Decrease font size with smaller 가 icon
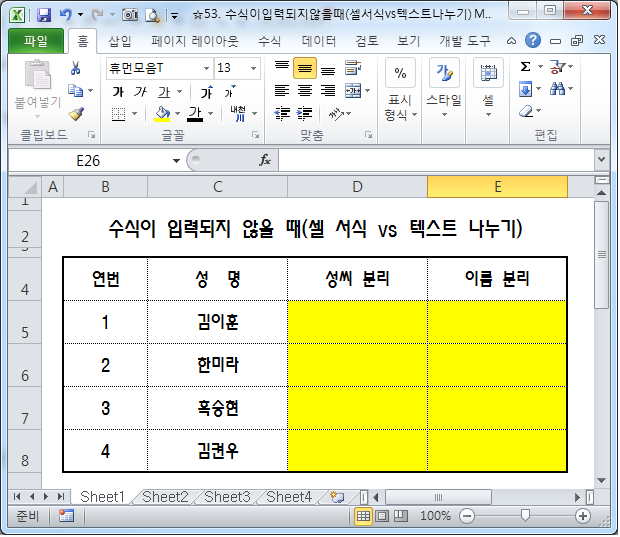Viewport: 620px width, 537px height. (230, 92)
